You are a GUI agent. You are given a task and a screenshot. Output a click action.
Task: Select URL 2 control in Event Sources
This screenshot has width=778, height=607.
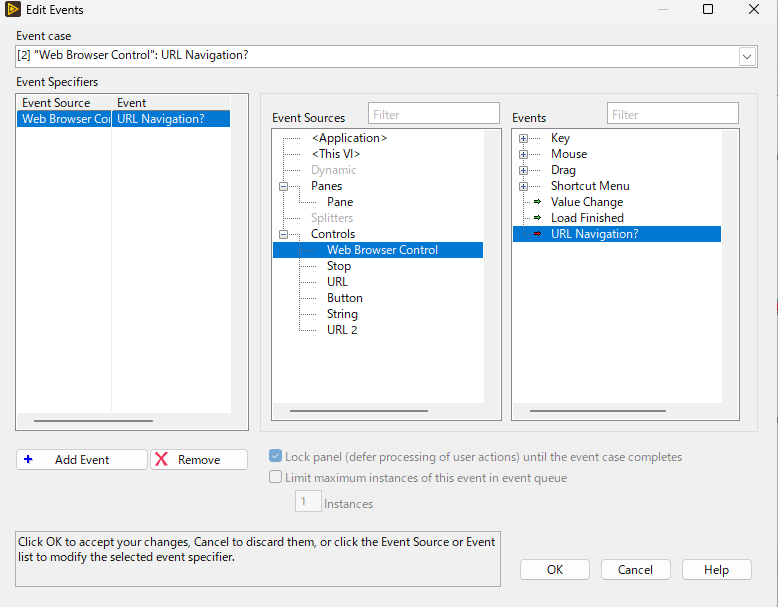coord(342,330)
